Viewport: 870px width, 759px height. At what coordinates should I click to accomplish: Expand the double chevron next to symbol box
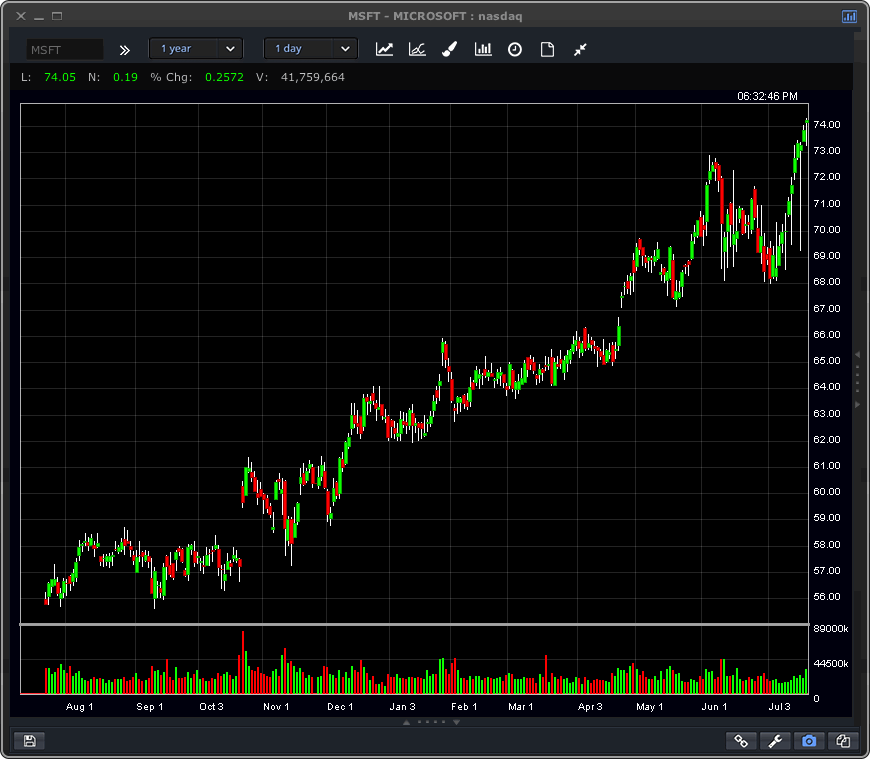[x=125, y=49]
